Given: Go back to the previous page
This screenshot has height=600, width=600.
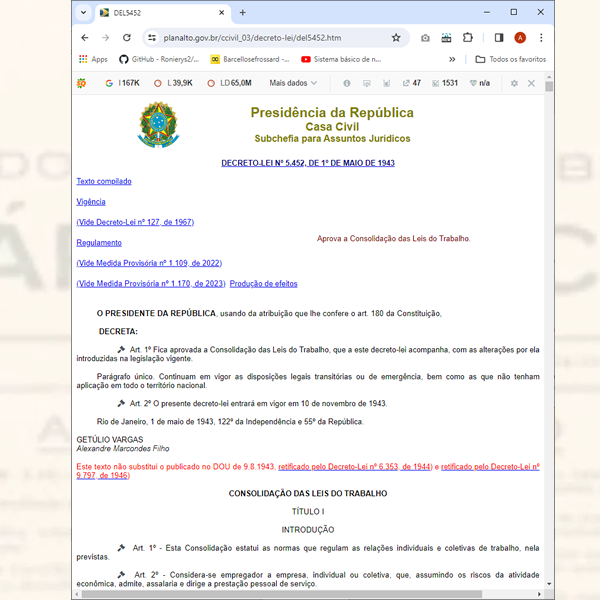Looking at the screenshot, I should [x=85, y=38].
